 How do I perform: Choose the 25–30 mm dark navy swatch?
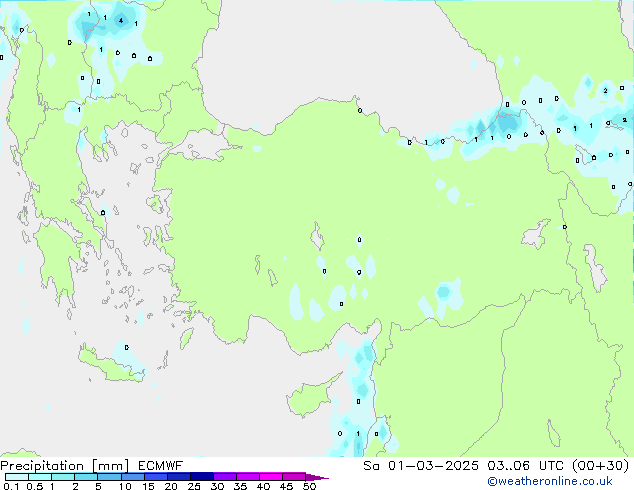(202, 477)
